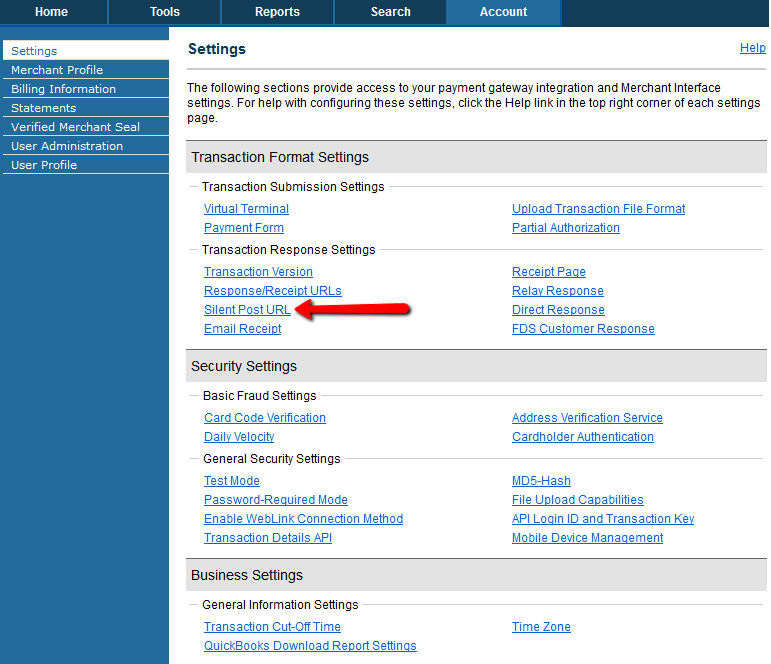The width and height of the screenshot is (771, 664).
Task: Click the Help link
Action: pyautogui.click(x=752, y=48)
